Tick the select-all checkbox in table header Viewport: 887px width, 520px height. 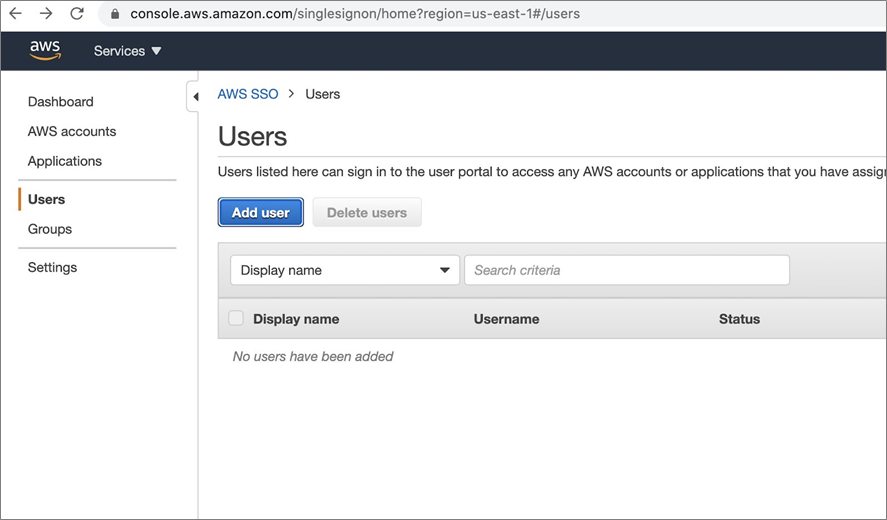(236, 318)
